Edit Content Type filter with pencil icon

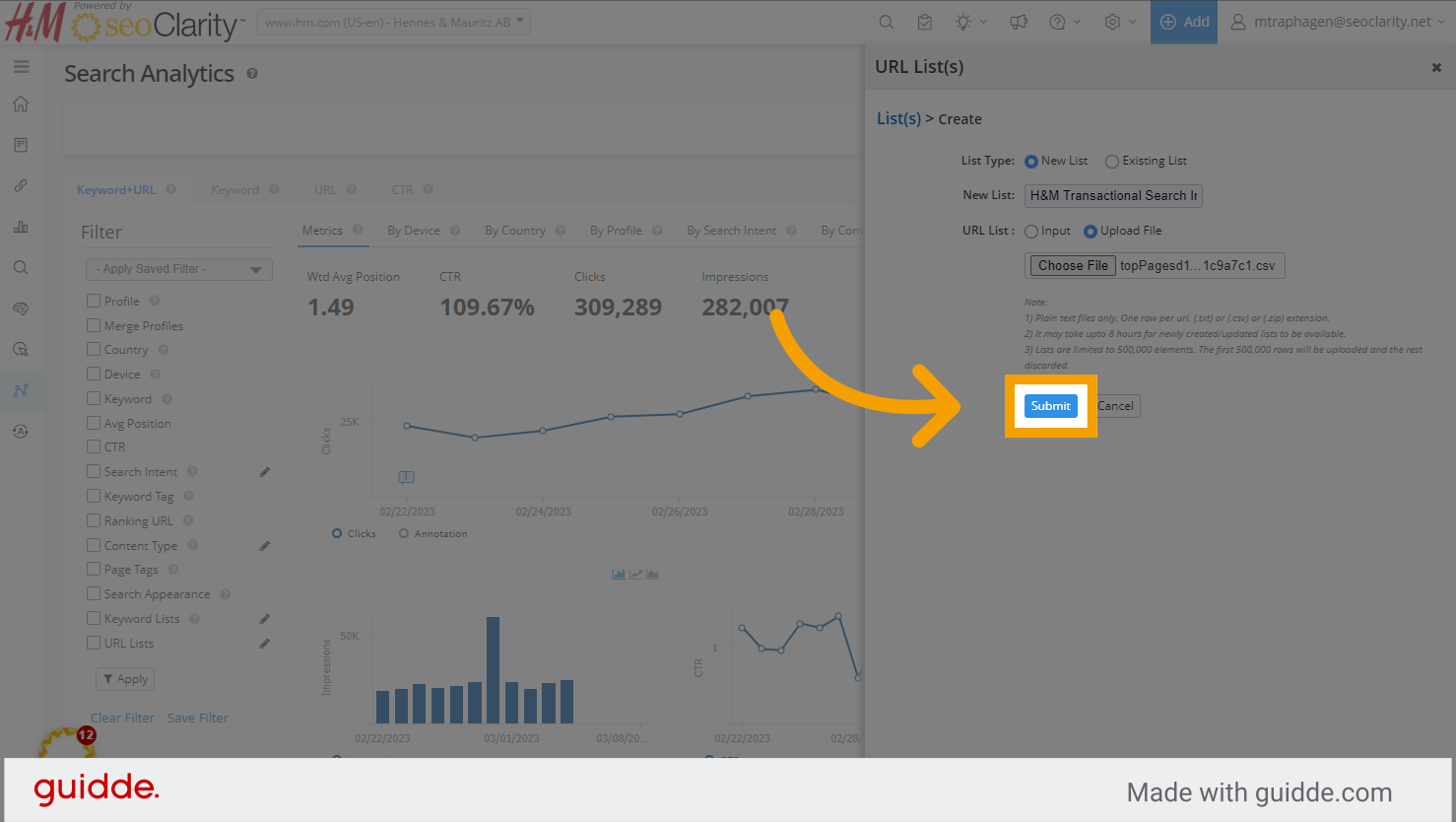265,546
